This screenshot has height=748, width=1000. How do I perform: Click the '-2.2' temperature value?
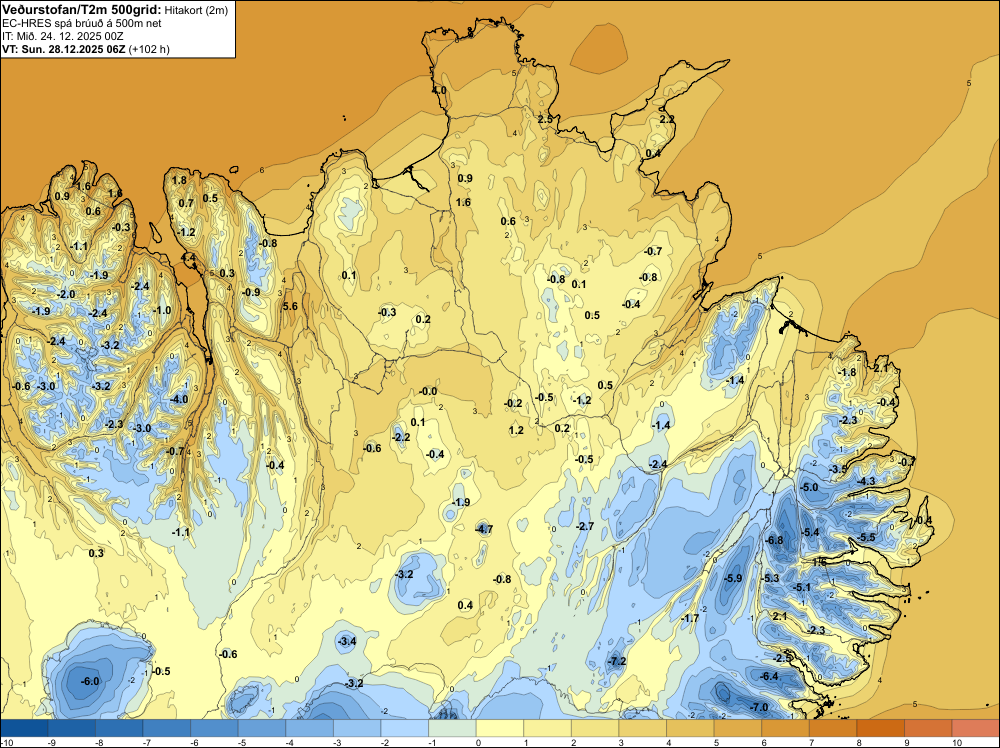(x=401, y=437)
